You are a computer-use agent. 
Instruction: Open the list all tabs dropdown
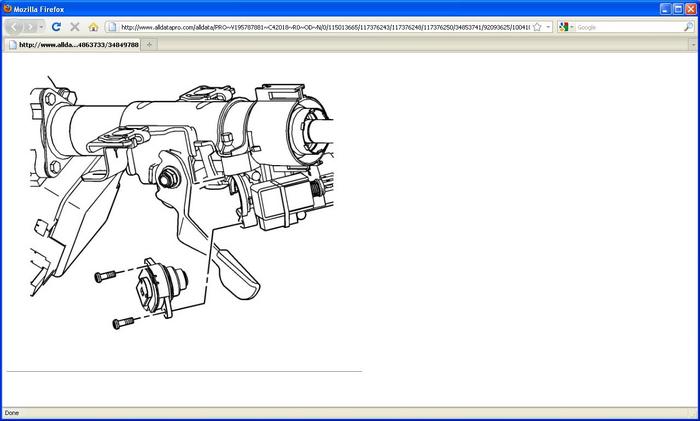(x=693, y=45)
